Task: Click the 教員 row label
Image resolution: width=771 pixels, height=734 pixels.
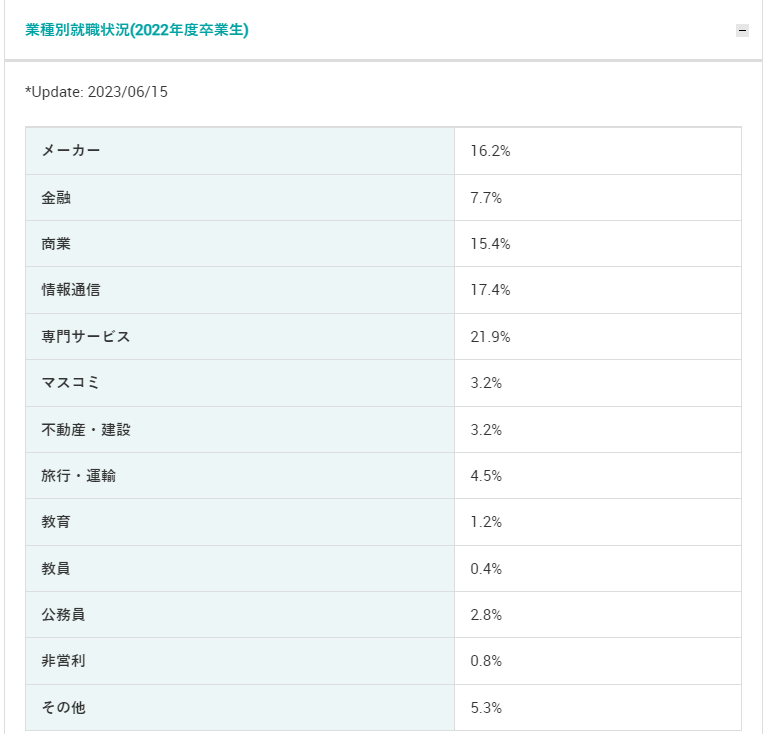Action: tap(240, 569)
